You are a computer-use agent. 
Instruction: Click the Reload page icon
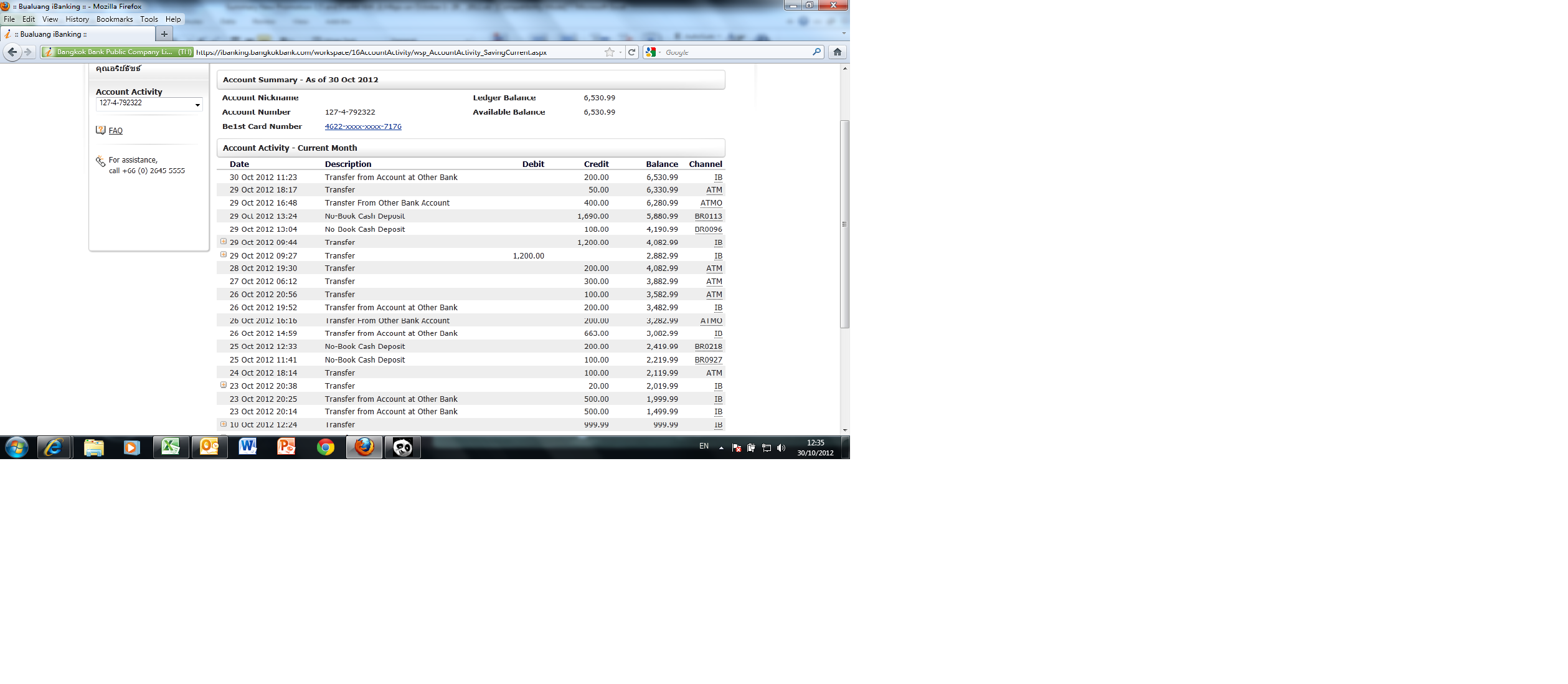point(631,52)
